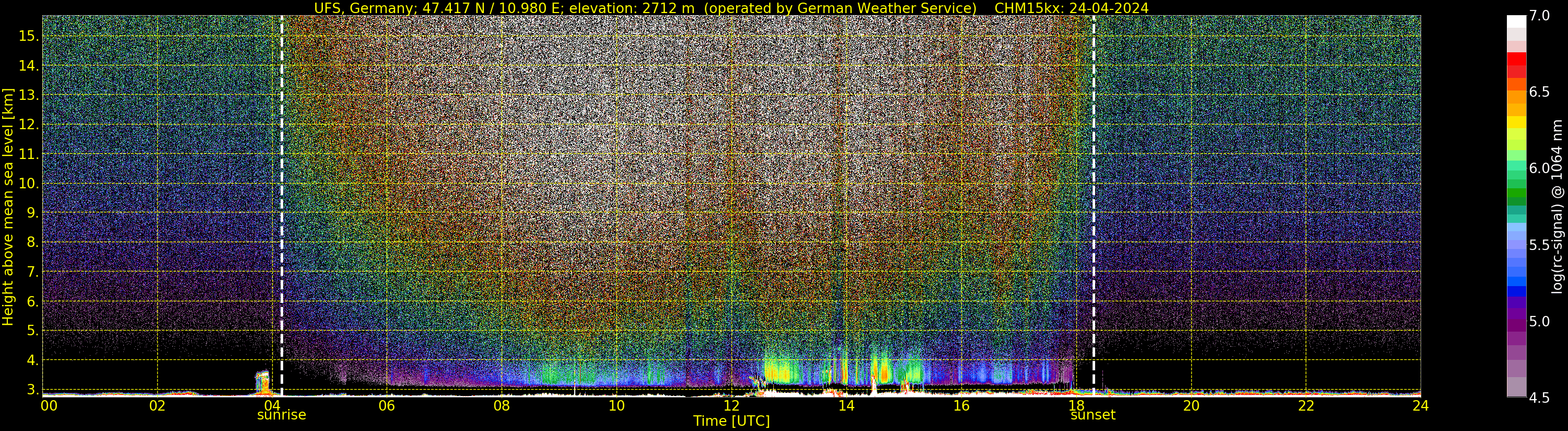This screenshot has height=431, width=1568.
Task: Click the '20' tick on the time axis
Action: [x=1191, y=405]
